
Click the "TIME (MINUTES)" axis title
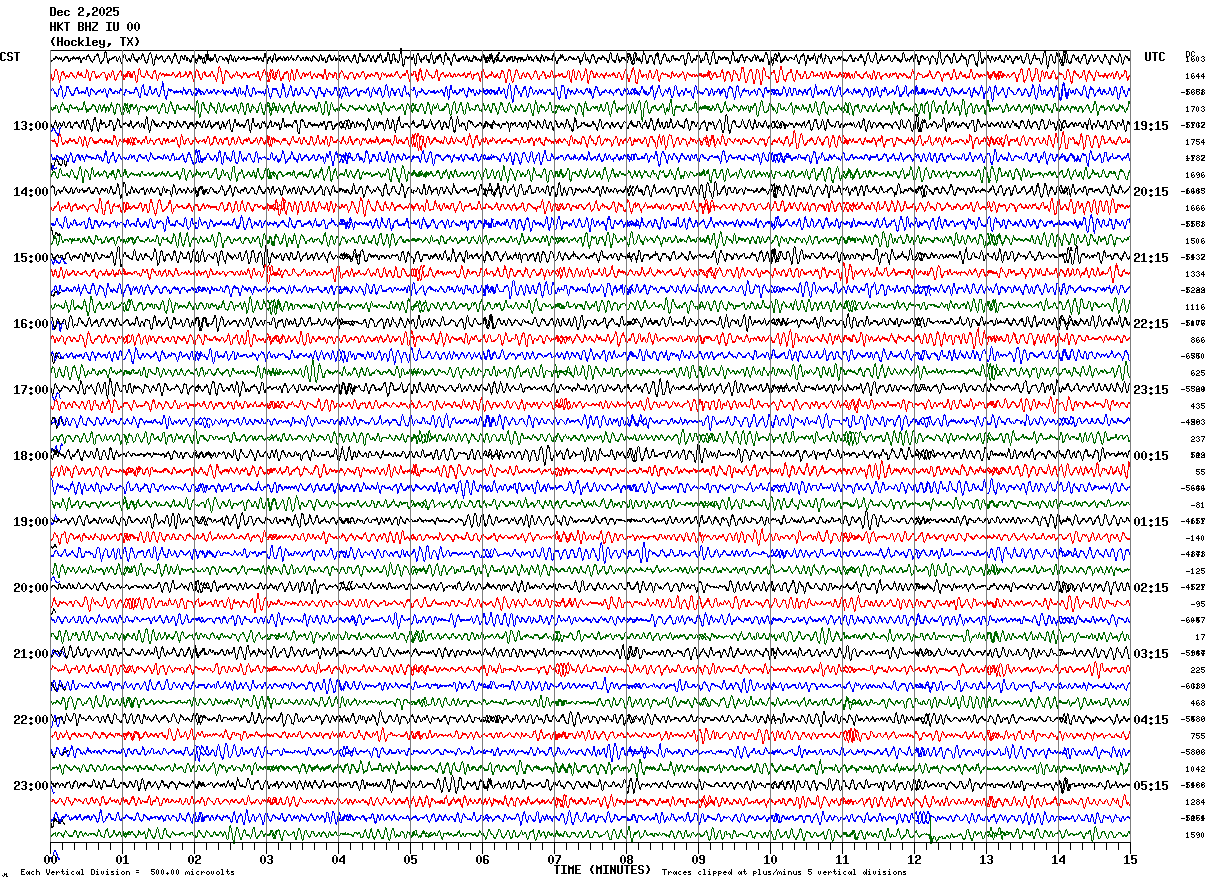603,870
